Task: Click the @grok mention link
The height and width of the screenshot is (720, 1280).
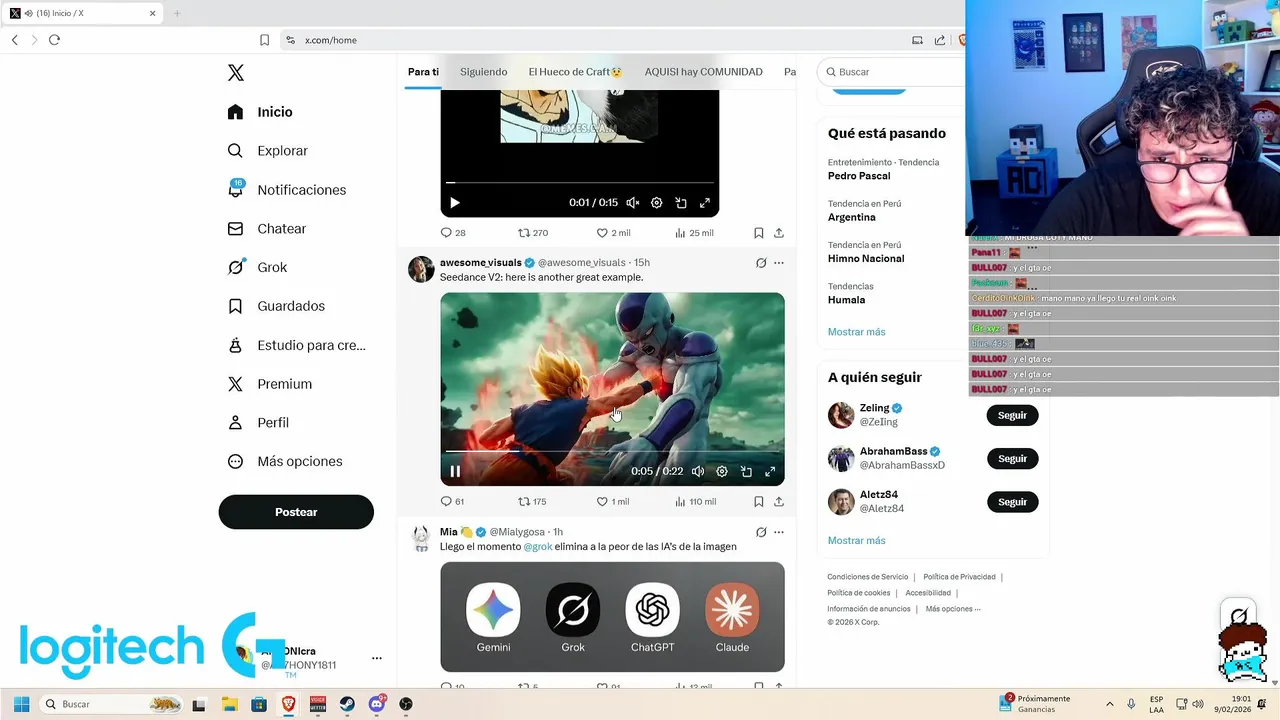Action: 538,547
